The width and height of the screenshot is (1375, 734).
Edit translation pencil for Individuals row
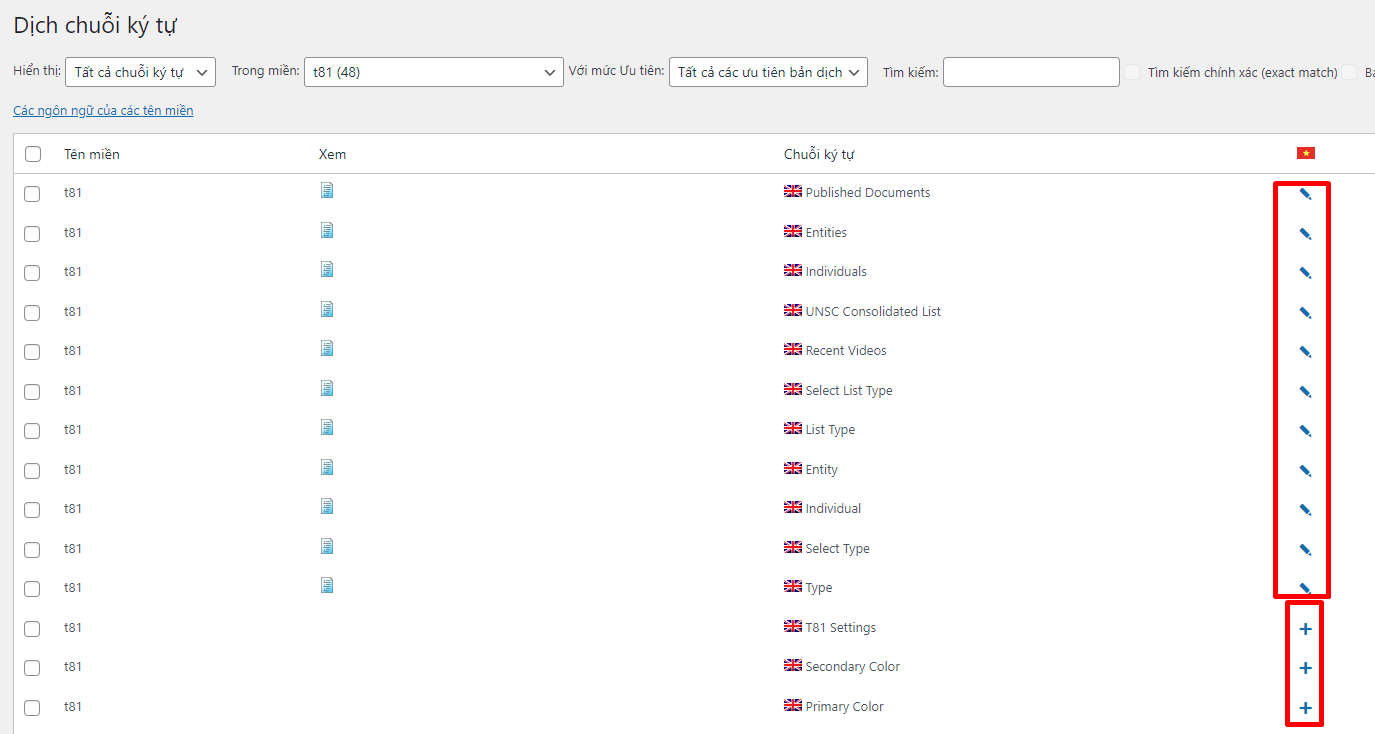click(x=1305, y=273)
